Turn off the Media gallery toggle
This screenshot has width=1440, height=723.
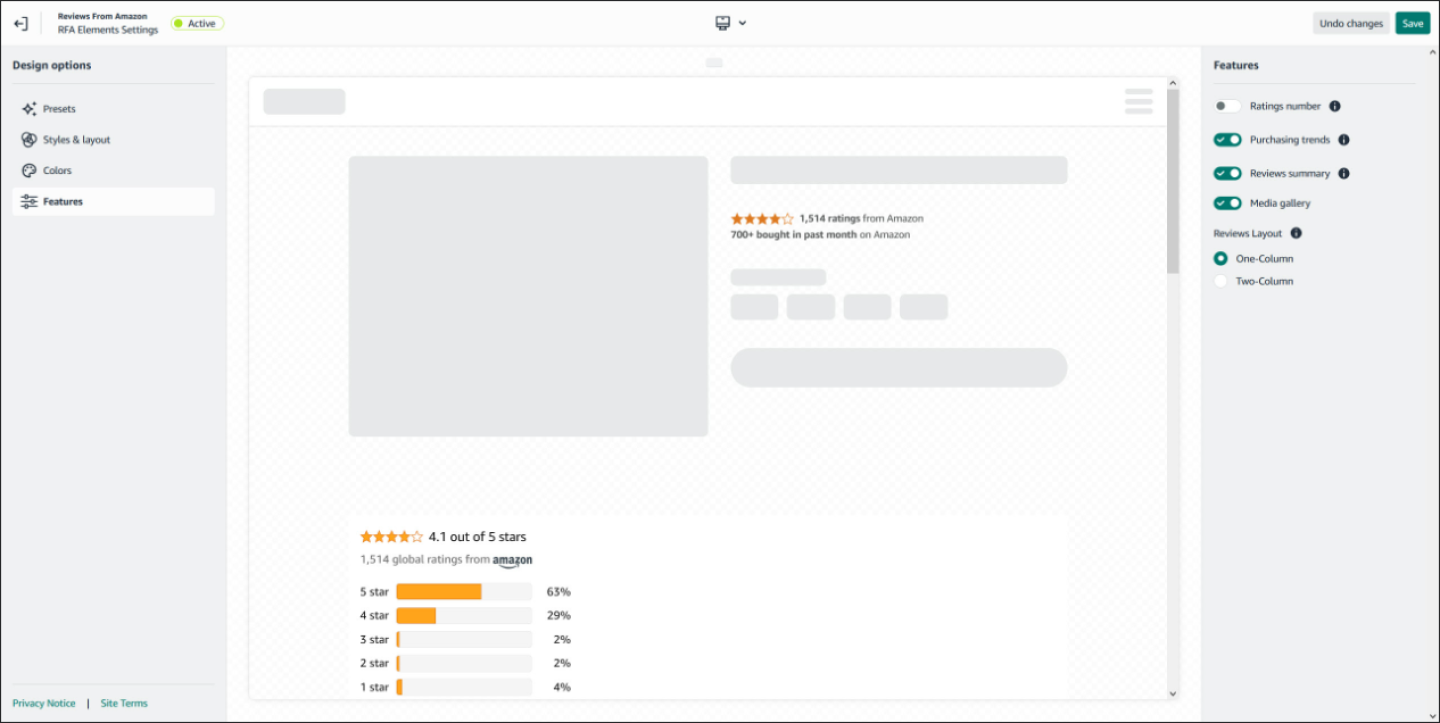[1227, 203]
